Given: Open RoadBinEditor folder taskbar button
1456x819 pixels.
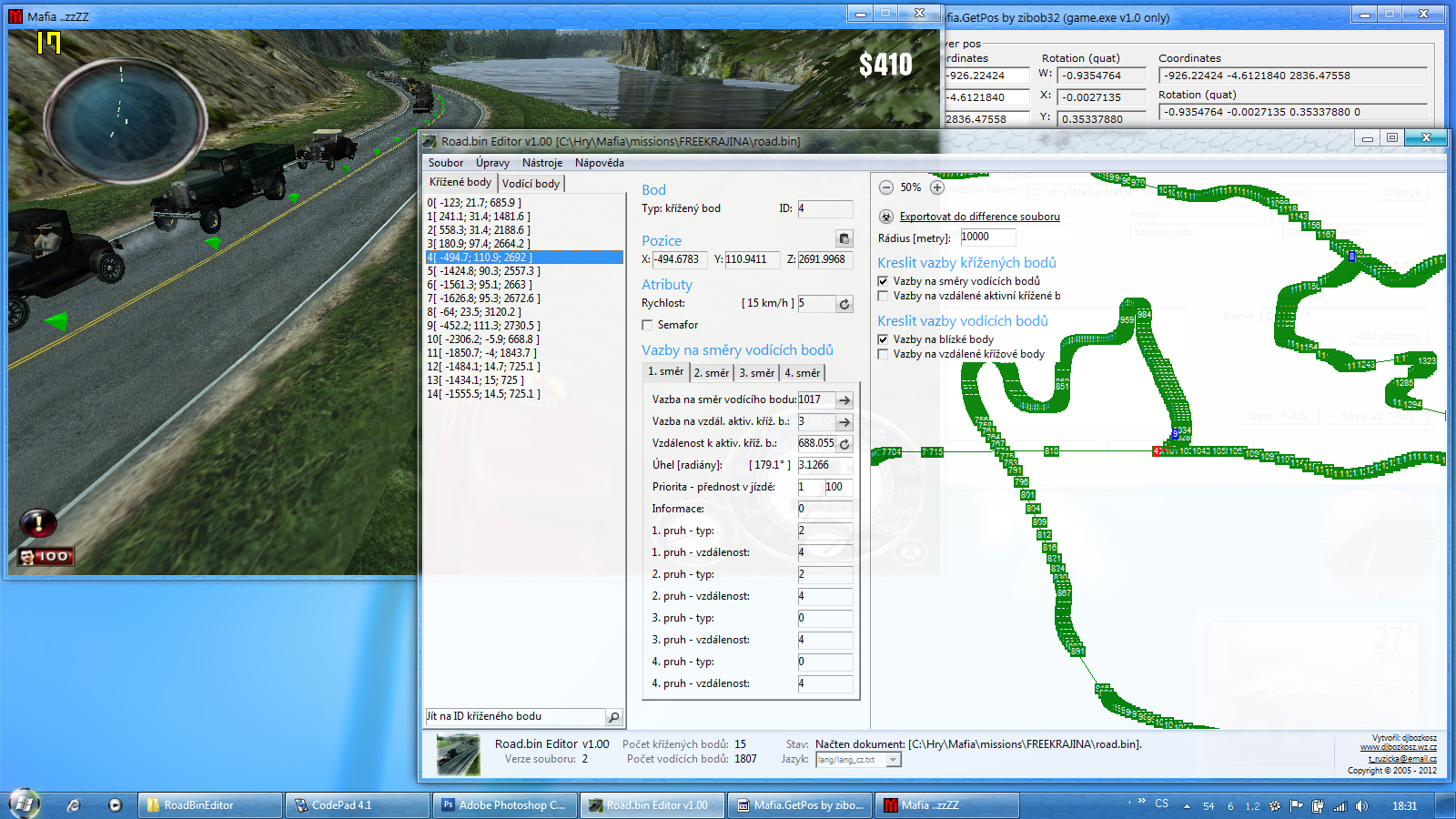Looking at the screenshot, I should pyautogui.click(x=210, y=805).
